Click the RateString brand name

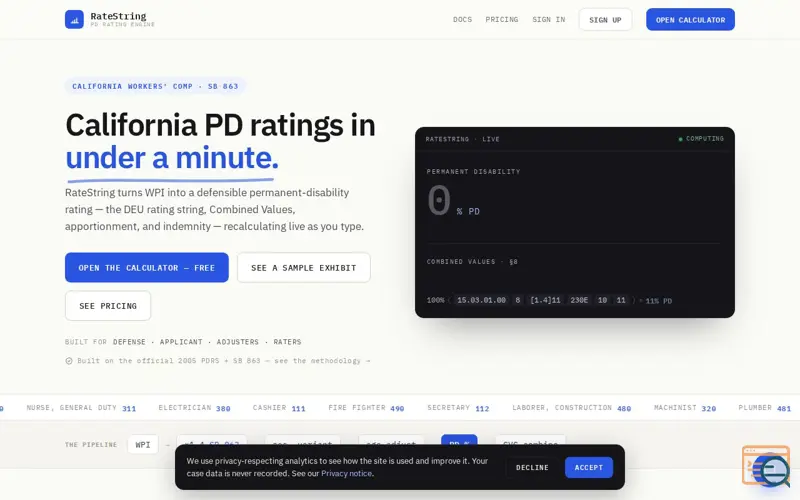pyautogui.click(x=118, y=16)
